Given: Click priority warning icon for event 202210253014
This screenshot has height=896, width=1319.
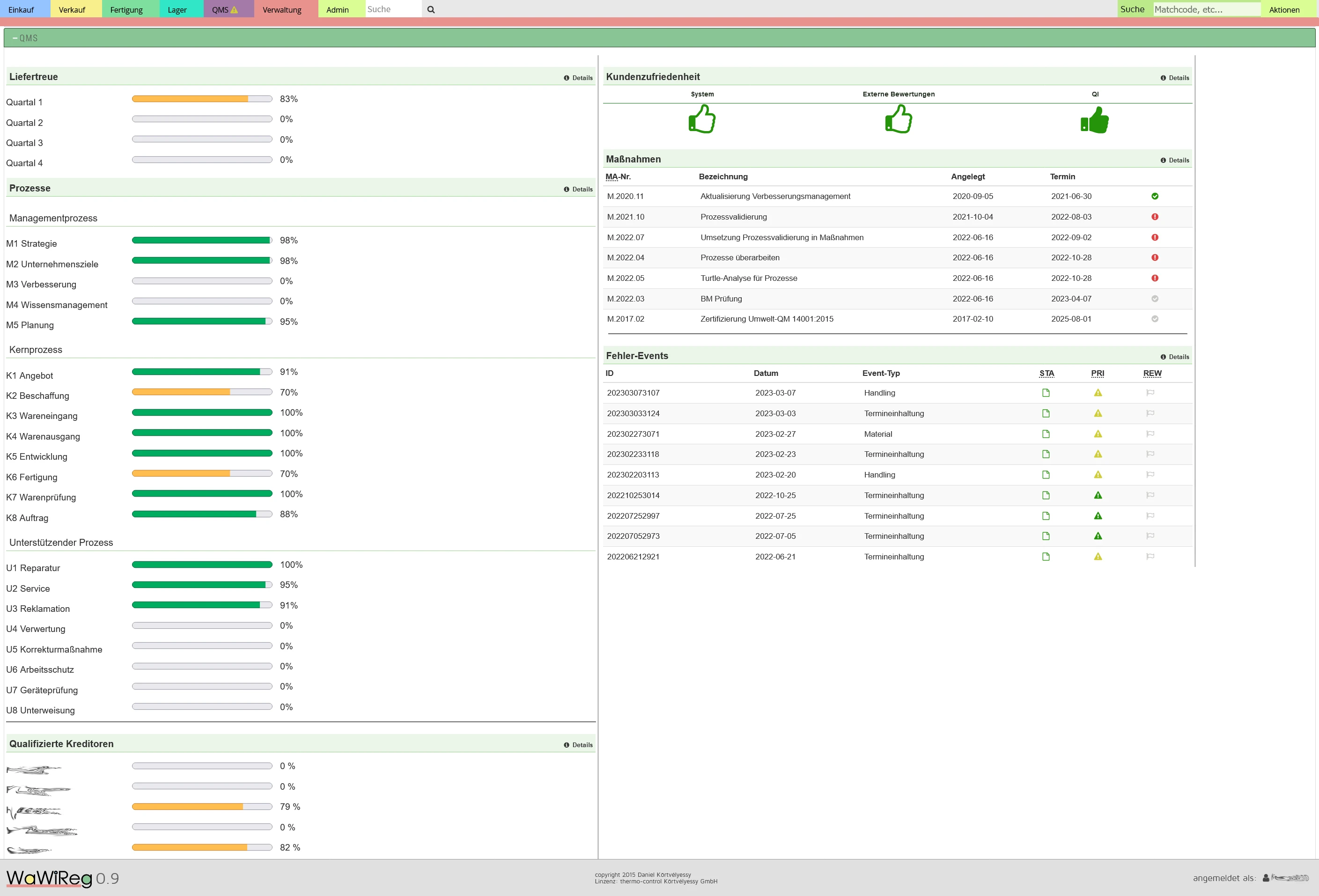Looking at the screenshot, I should coord(1098,495).
